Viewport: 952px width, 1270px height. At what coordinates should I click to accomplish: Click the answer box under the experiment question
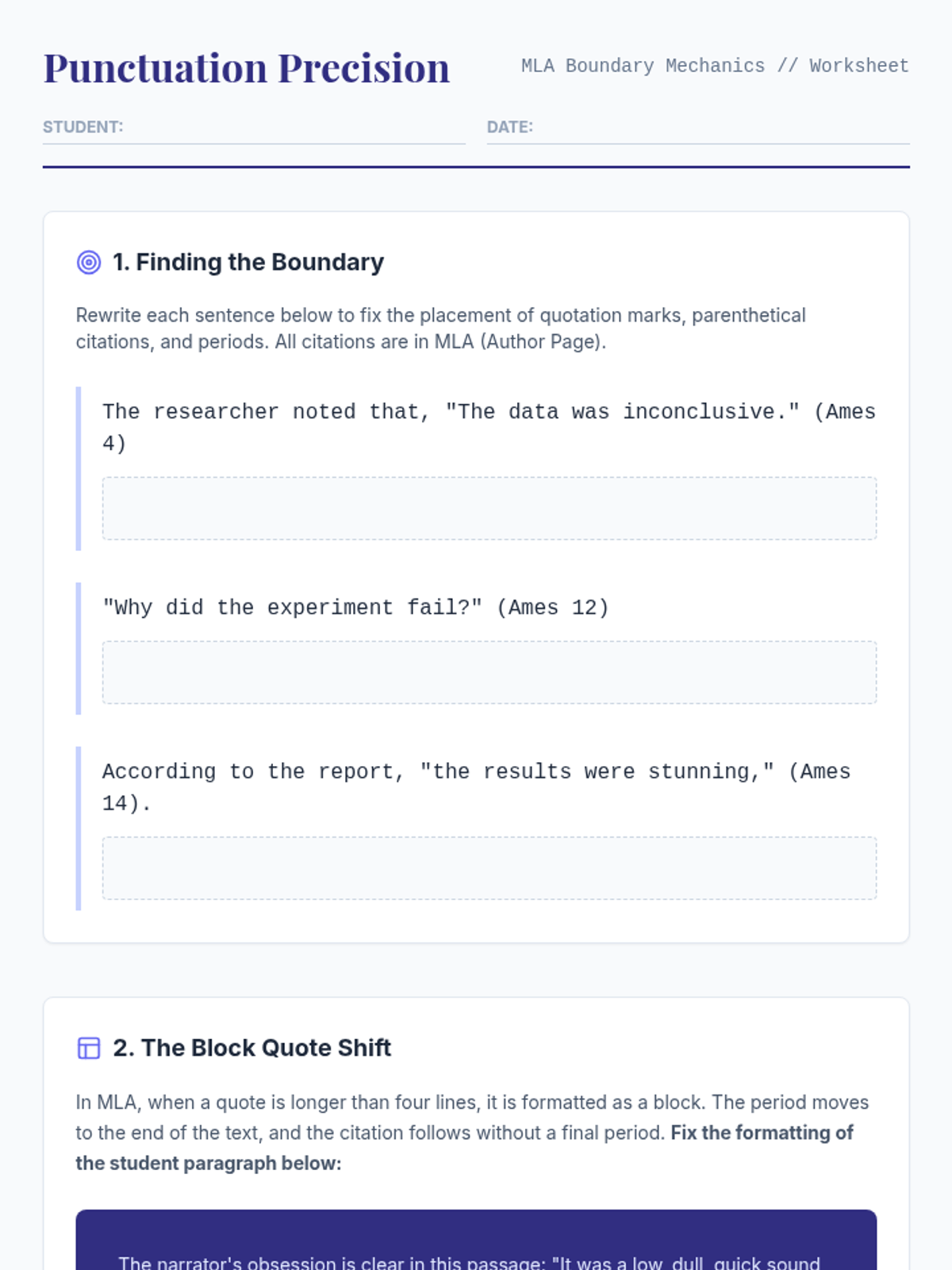489,672
